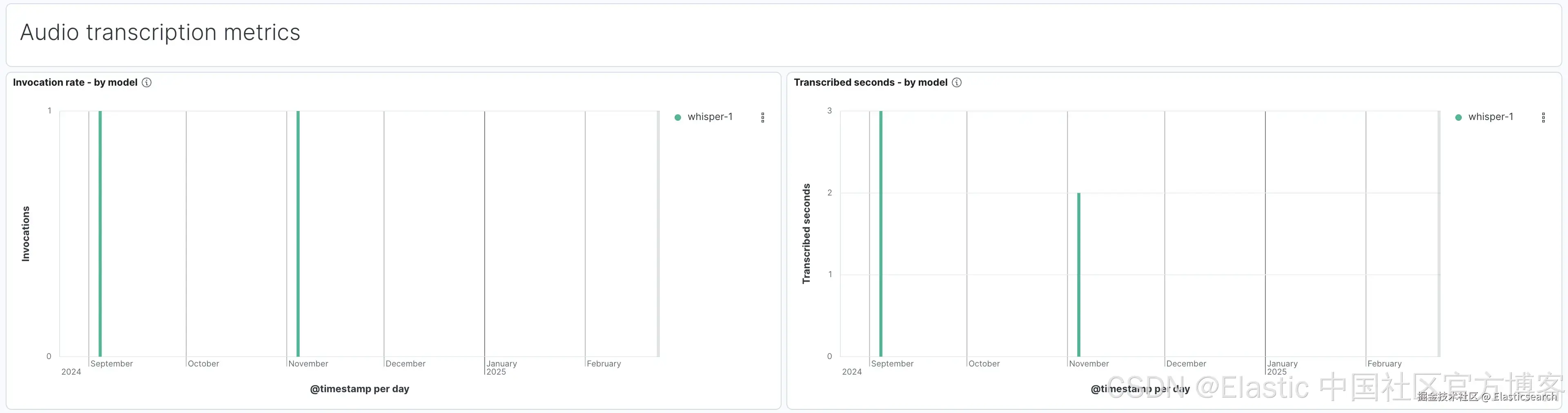Click info icon beside Transcribed seconds title
This screenshot has width=1568, height=413.
point(957,83)
